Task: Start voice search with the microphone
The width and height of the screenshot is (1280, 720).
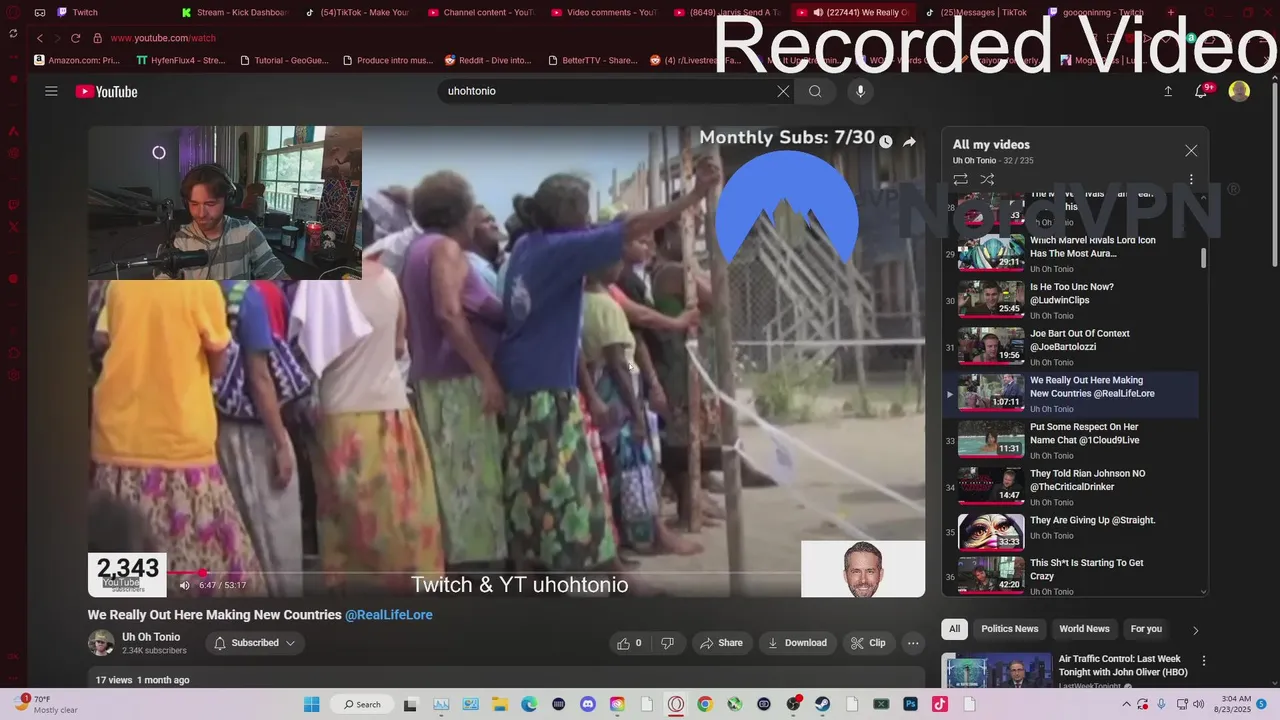Action: (x=860, y=91)
